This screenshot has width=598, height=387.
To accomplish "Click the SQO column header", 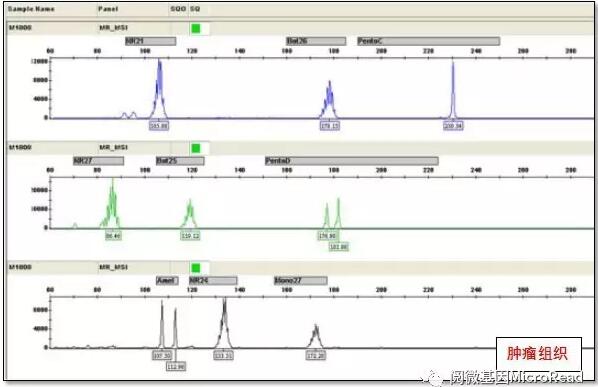I will click(x=178, y=9).
